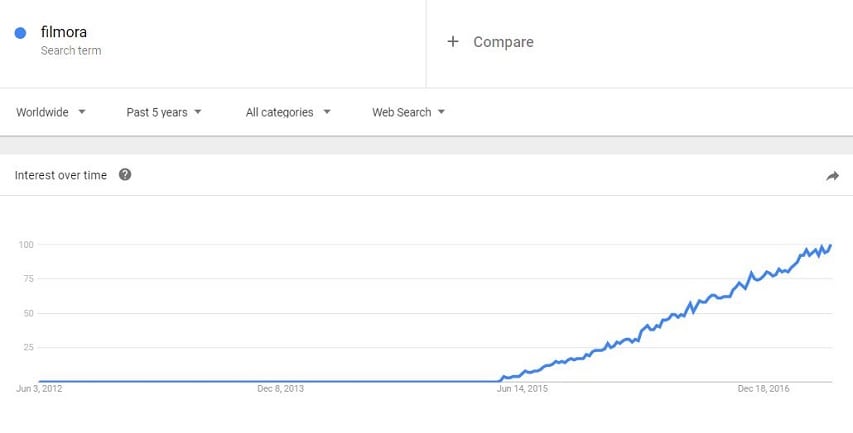853x433 pixels.
Task: Expand the Web Search type dropdown
Action: [x=408, y=112]
